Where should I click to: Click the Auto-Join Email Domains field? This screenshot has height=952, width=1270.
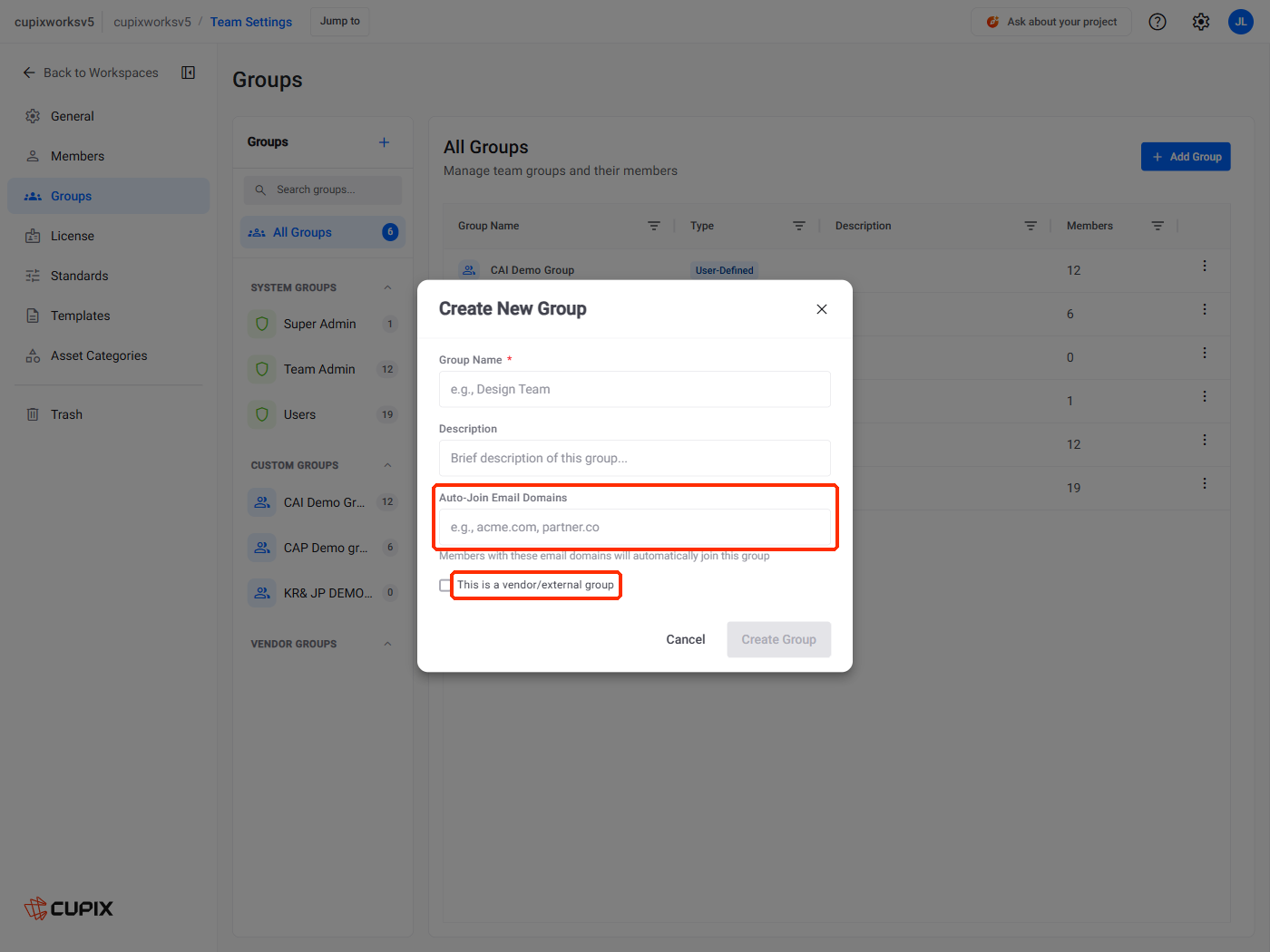(635, 527)
